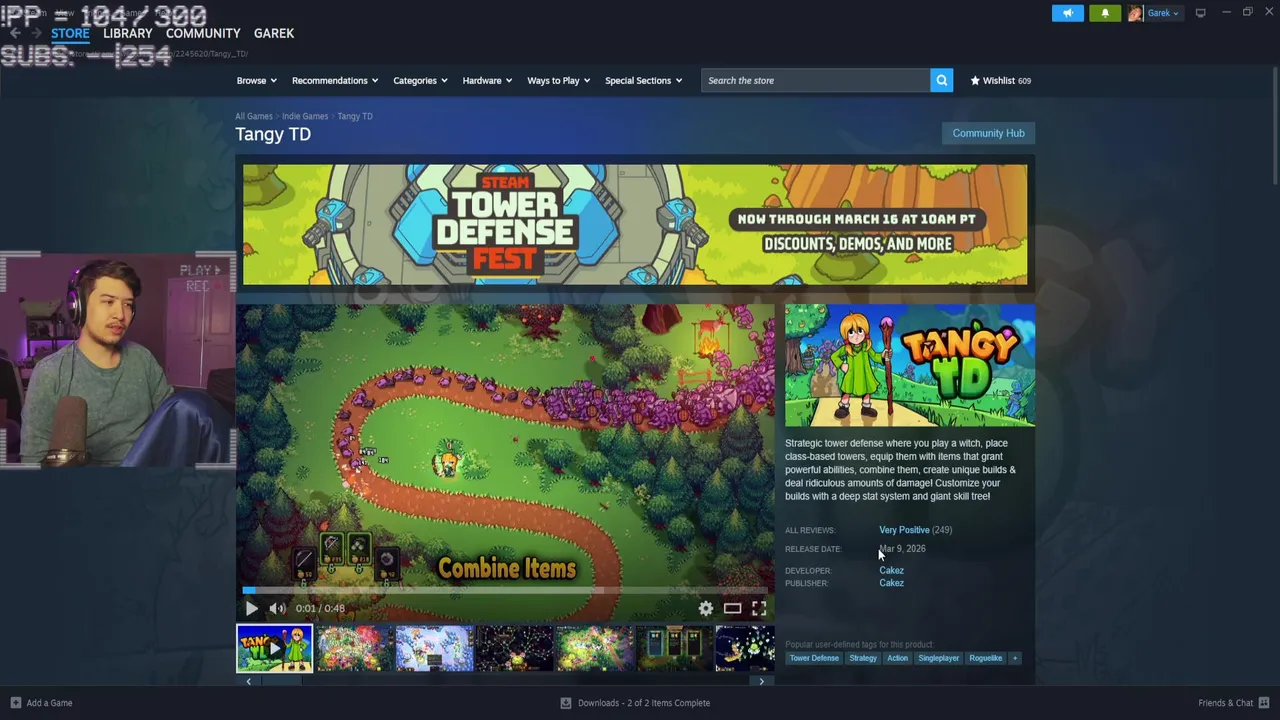Seek in the trailer progress bar
Viewport: 1280px width, 720px height.
505,590
